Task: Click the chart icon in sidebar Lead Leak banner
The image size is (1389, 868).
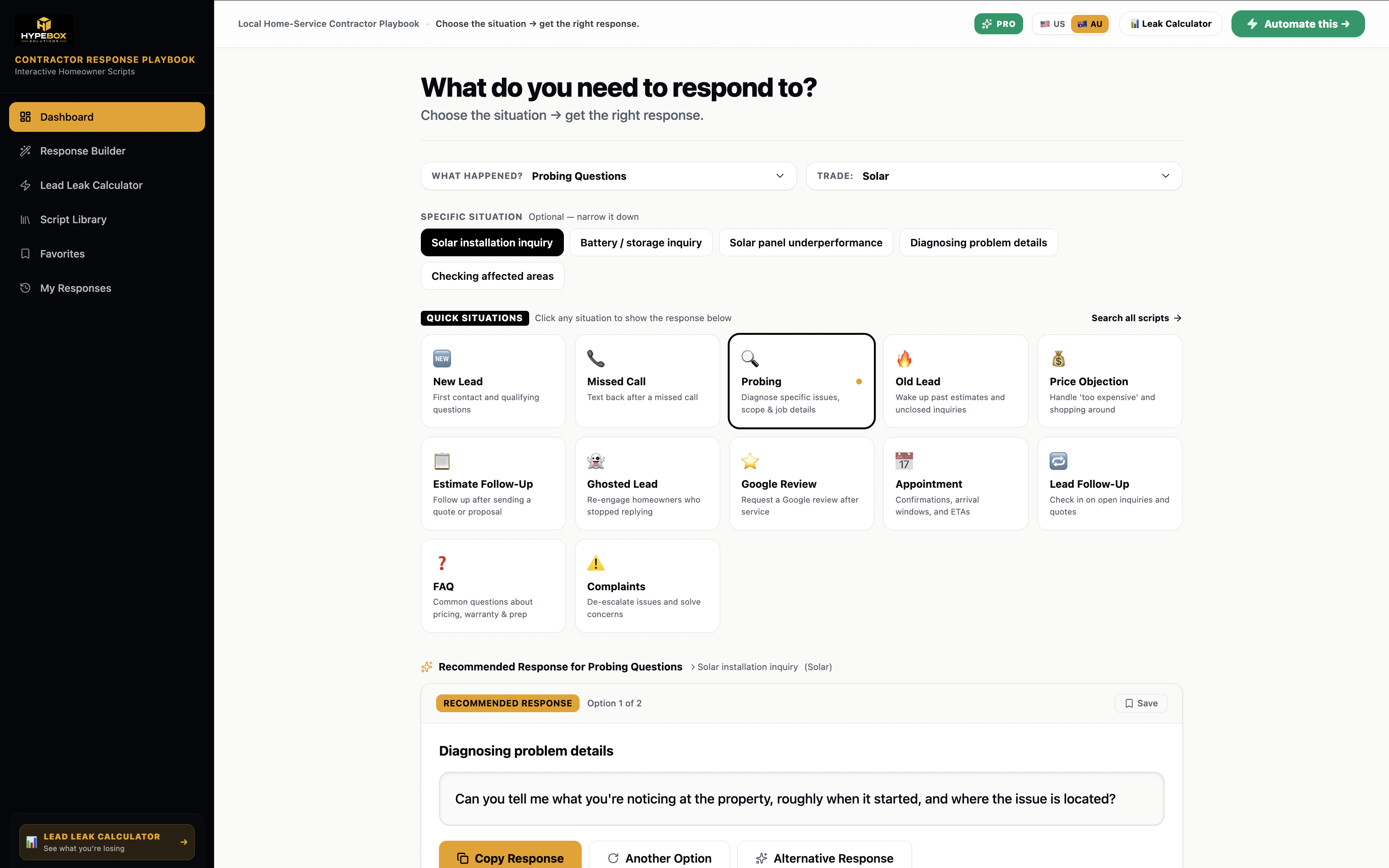Action: pyautogui.click(x=31, y=842)
